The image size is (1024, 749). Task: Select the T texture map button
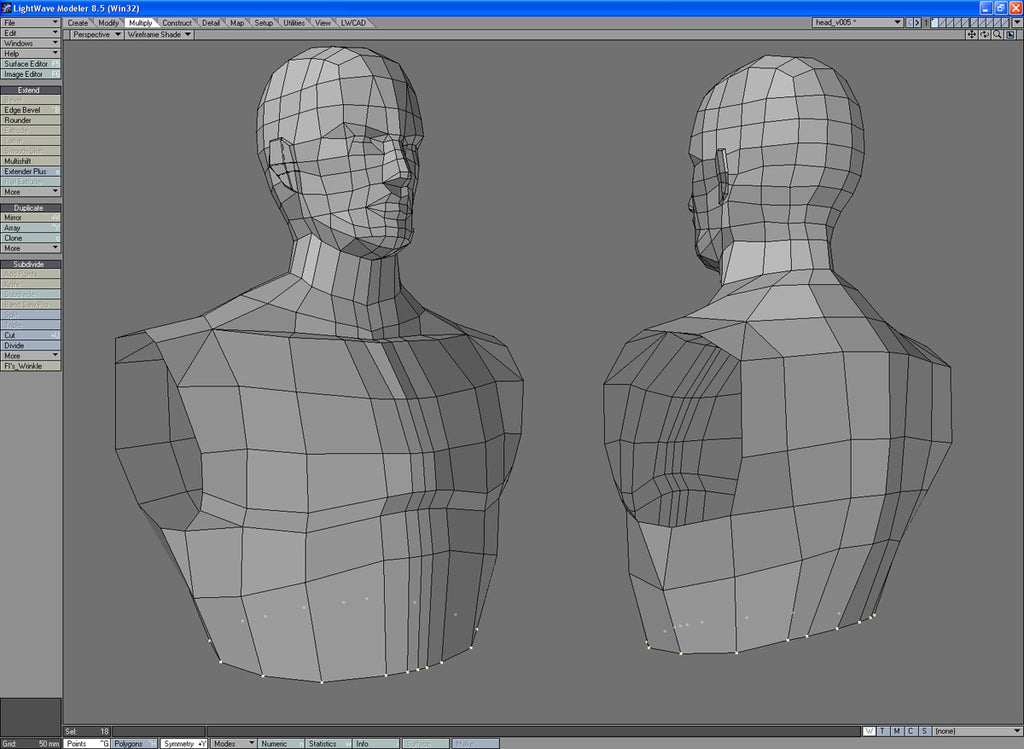(883, 731)
